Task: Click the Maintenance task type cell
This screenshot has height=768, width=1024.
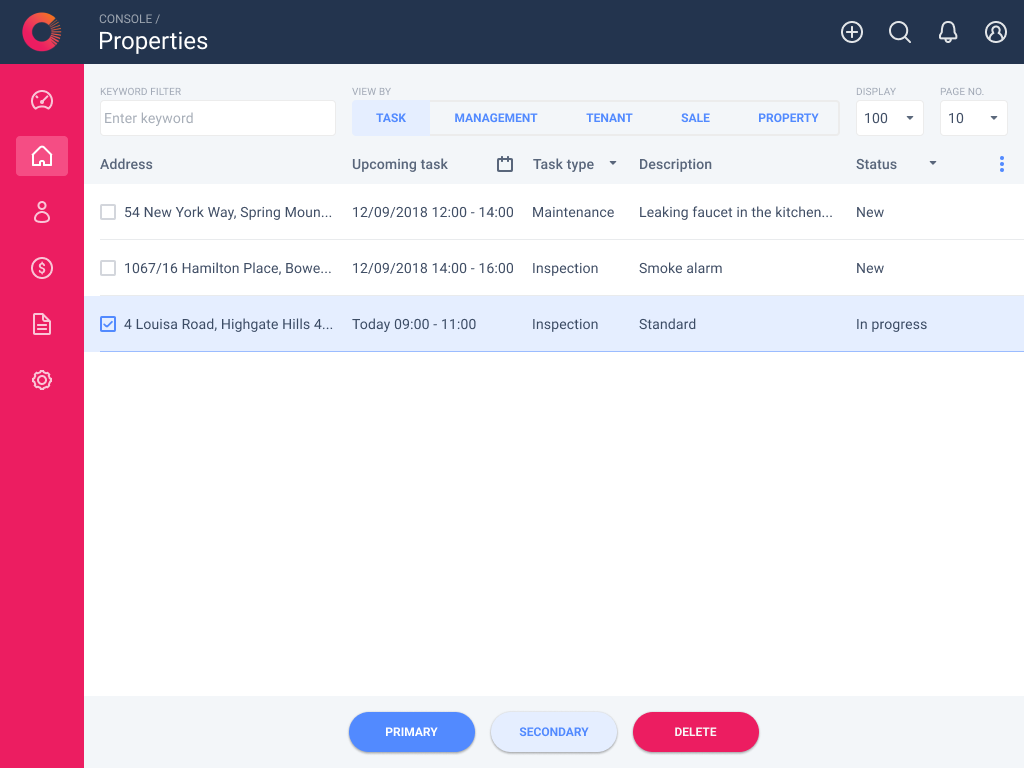Action: click(573, 212)
